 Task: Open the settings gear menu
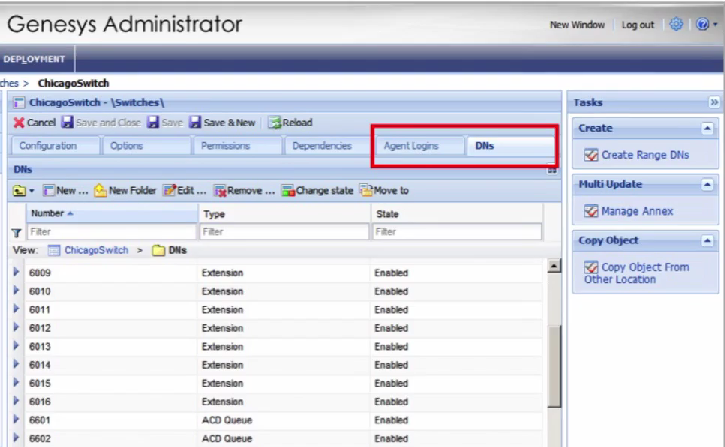click(676, 25)
